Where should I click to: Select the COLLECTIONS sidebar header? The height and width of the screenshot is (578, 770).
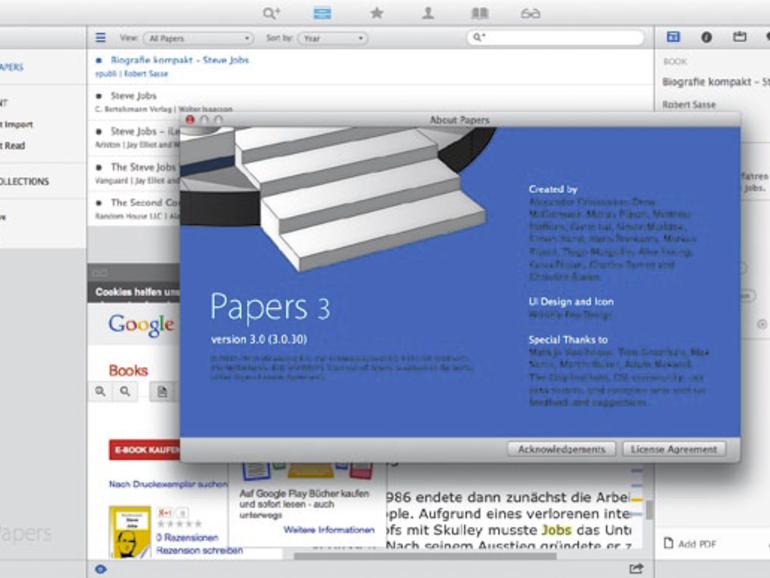[25, 181]
